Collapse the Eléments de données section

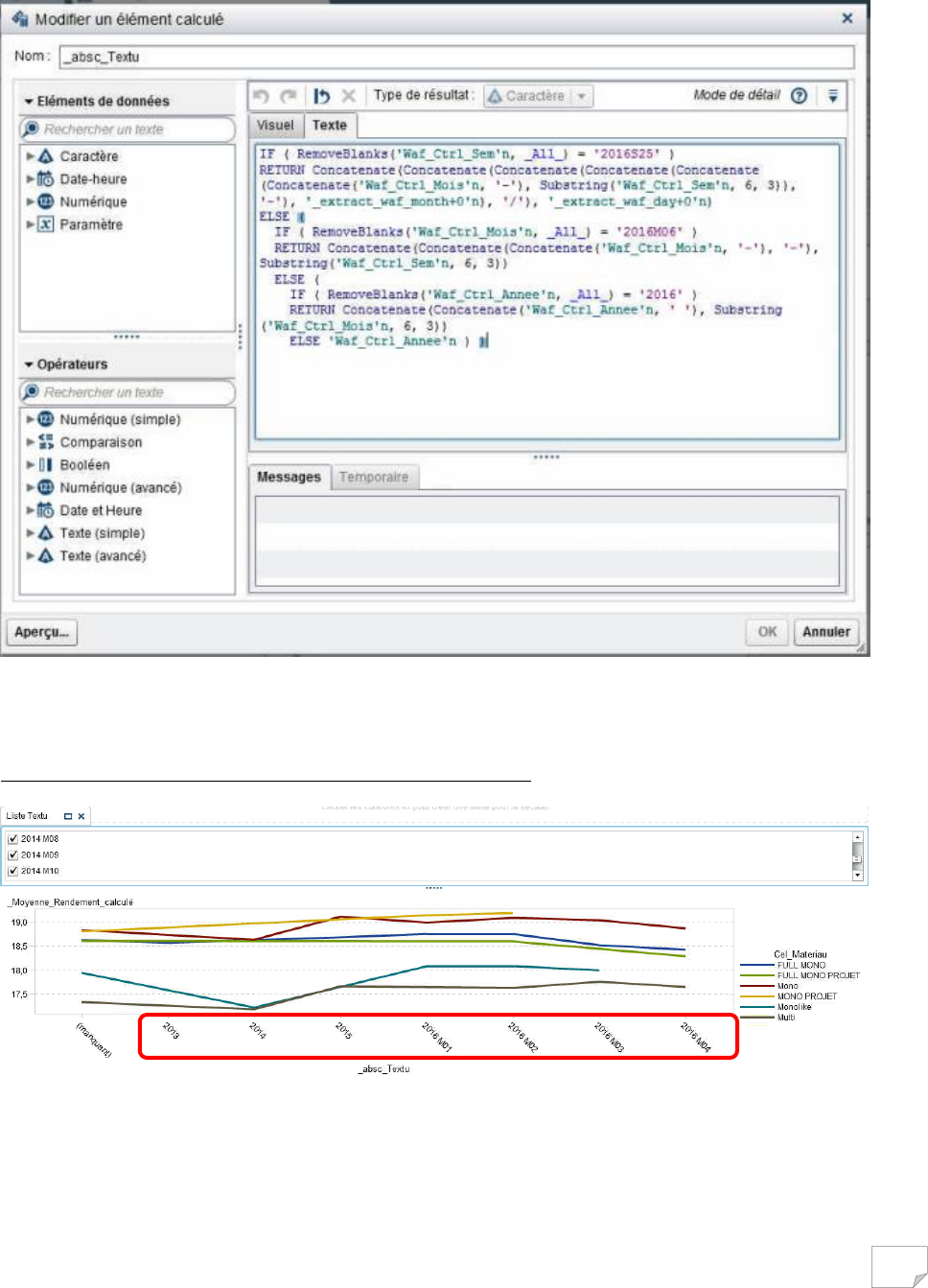click(x=29, y=101)
